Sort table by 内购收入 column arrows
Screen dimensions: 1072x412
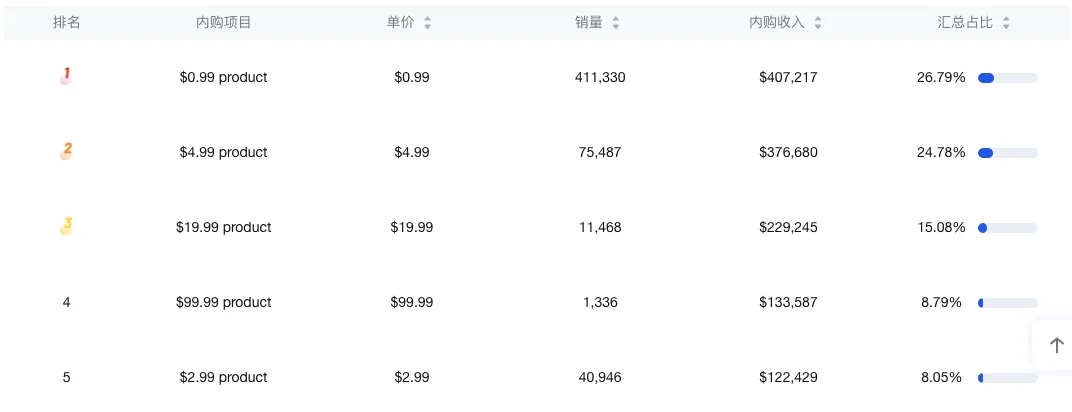tap(818, 23)
